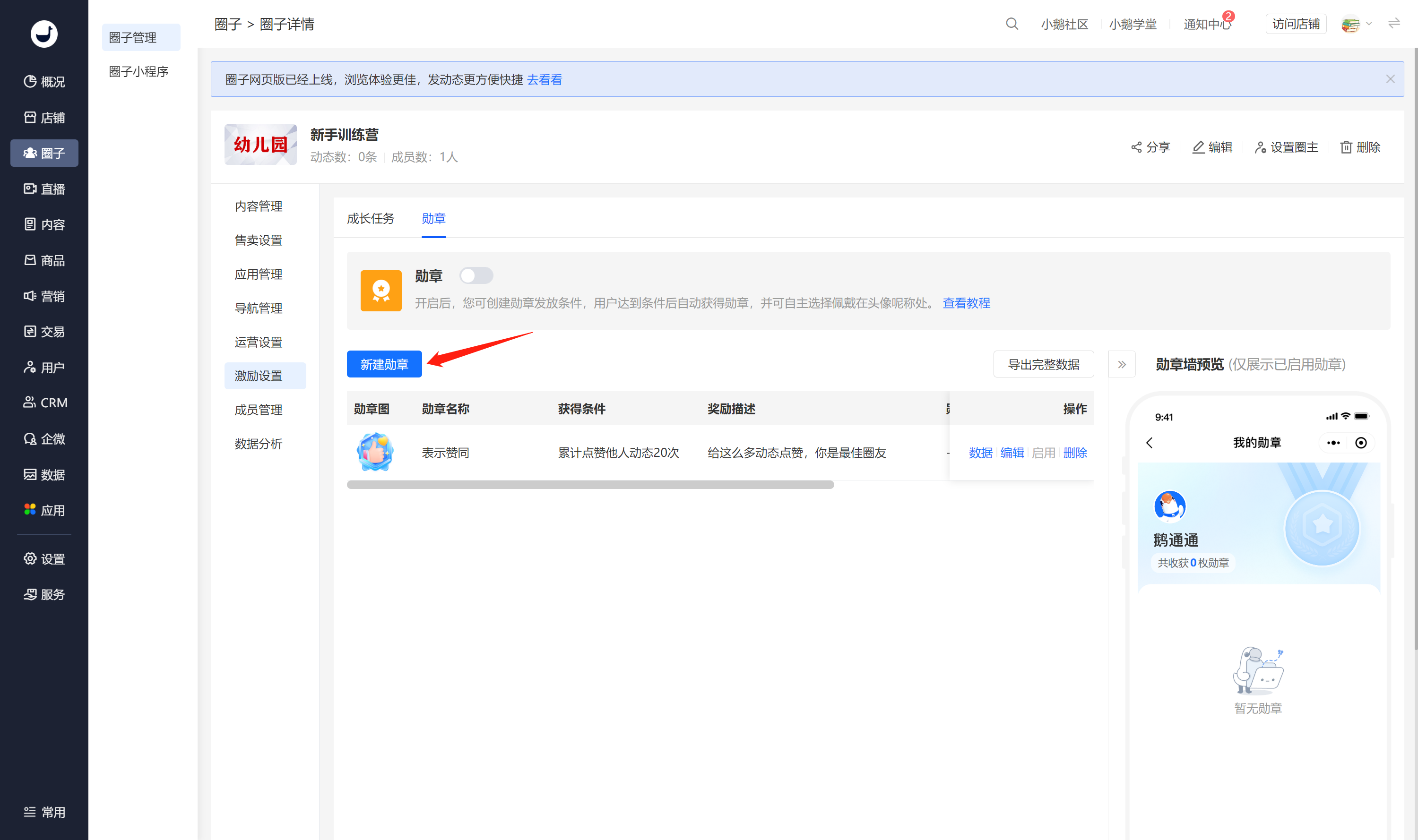Click the swap arrows icon at top right
1418x840 pixels.
point(1393,23)
